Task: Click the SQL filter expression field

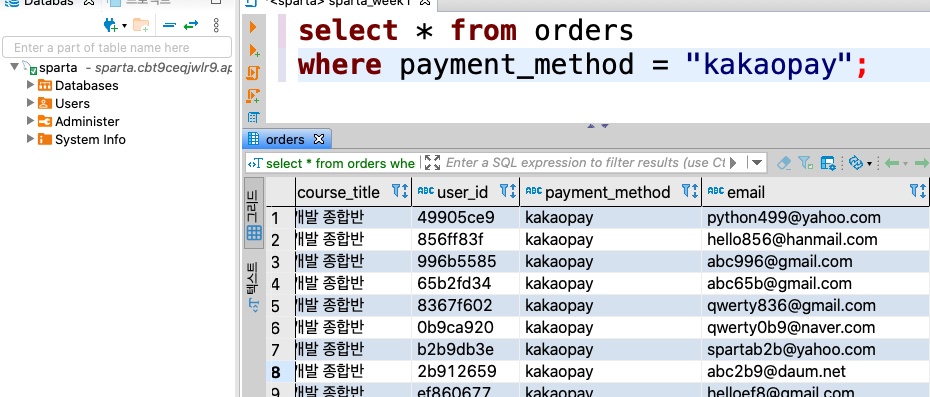Action: 585,163
